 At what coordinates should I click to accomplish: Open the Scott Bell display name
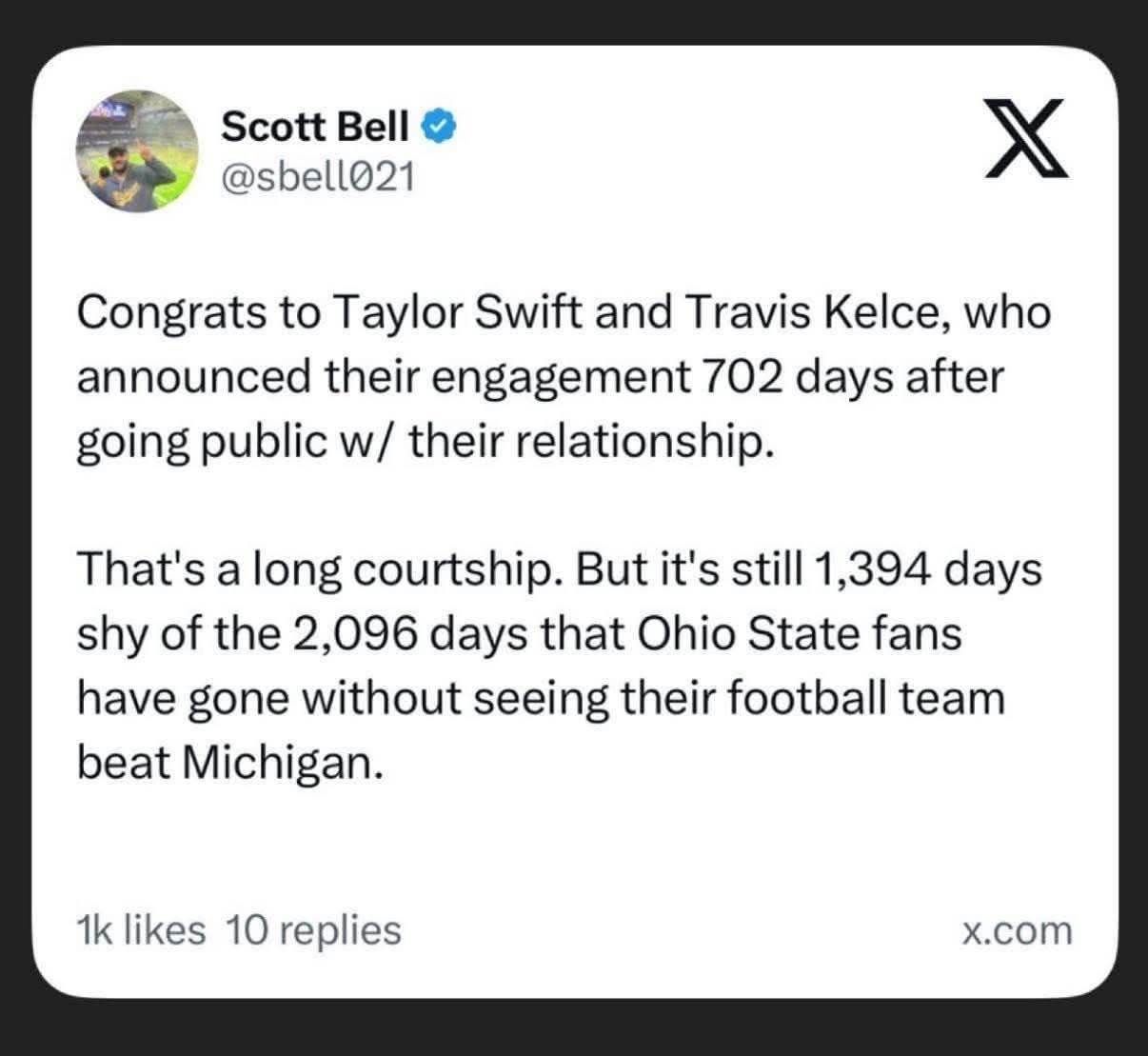315,126
